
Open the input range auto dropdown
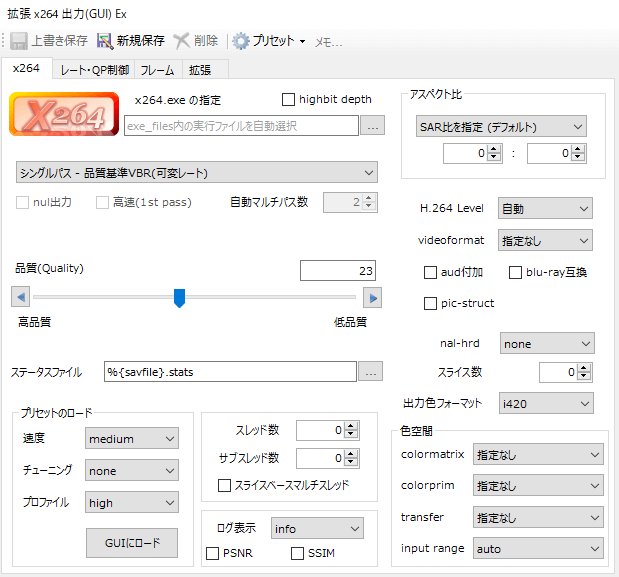[x=538, y=548]
